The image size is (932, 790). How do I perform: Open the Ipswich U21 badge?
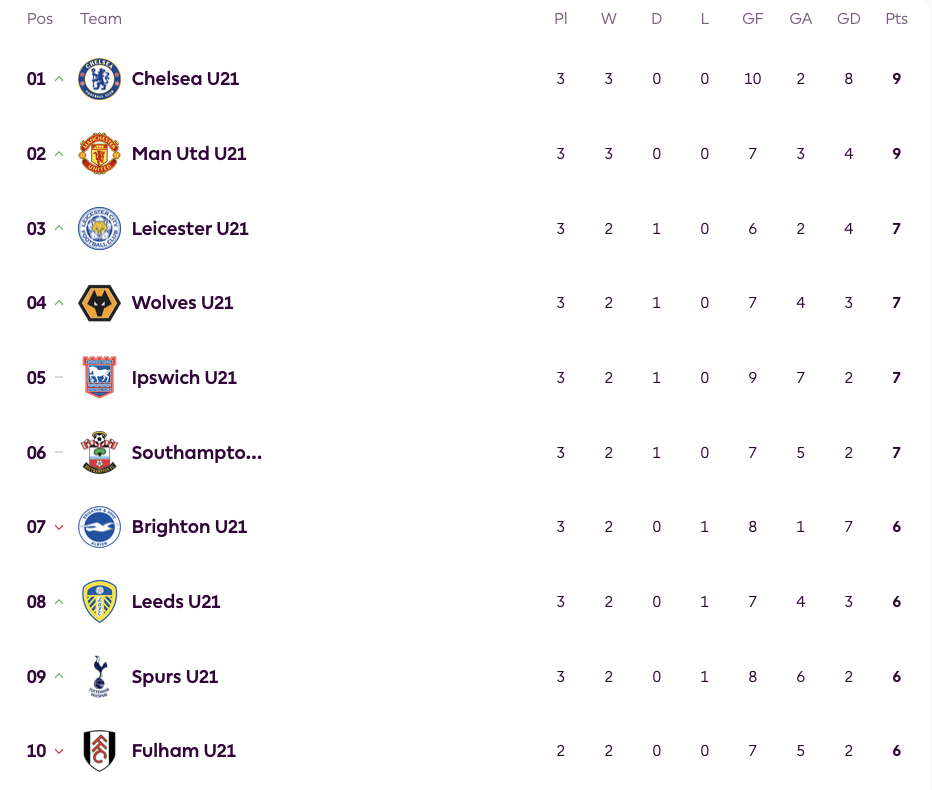(99, 377)
